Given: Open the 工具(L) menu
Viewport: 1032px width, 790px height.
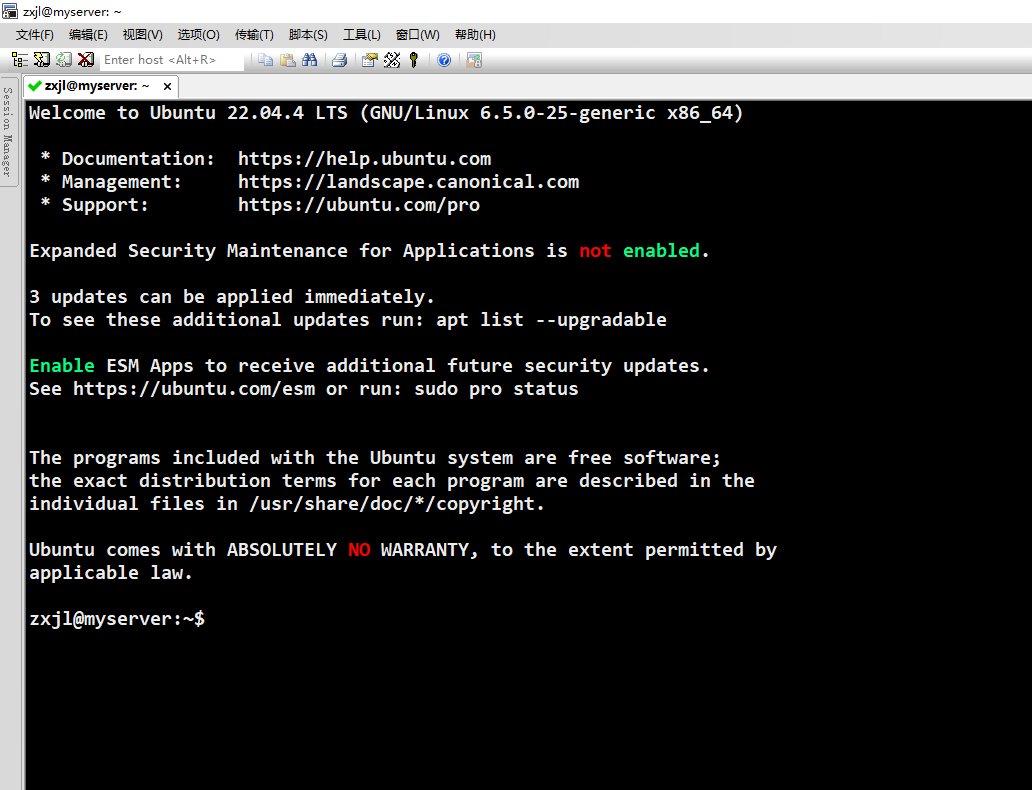Looking at the screenshot, I should click(361, 34).
